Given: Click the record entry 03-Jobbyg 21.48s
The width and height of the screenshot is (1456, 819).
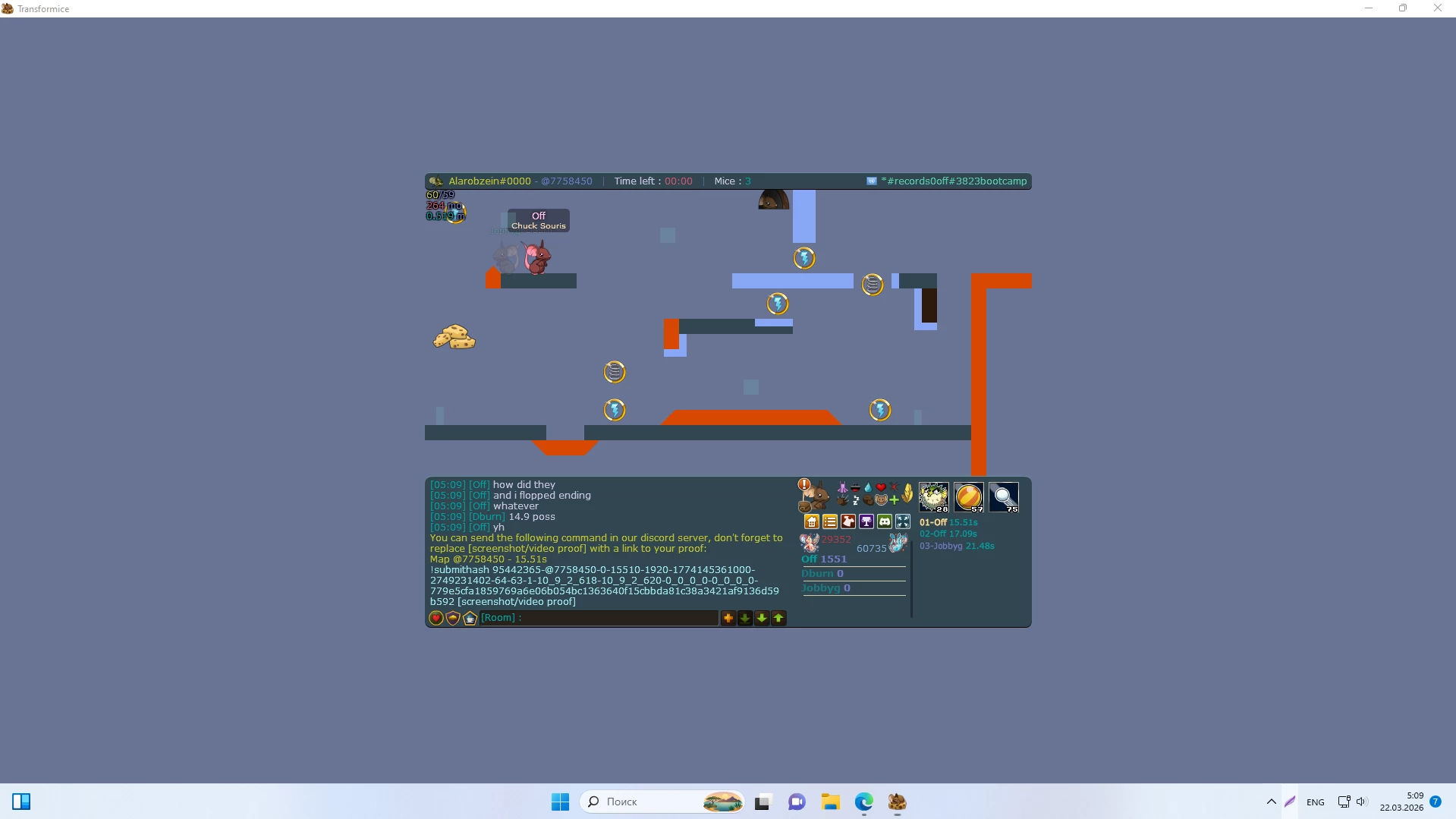Looking at the screenshot, I should 957,547.
